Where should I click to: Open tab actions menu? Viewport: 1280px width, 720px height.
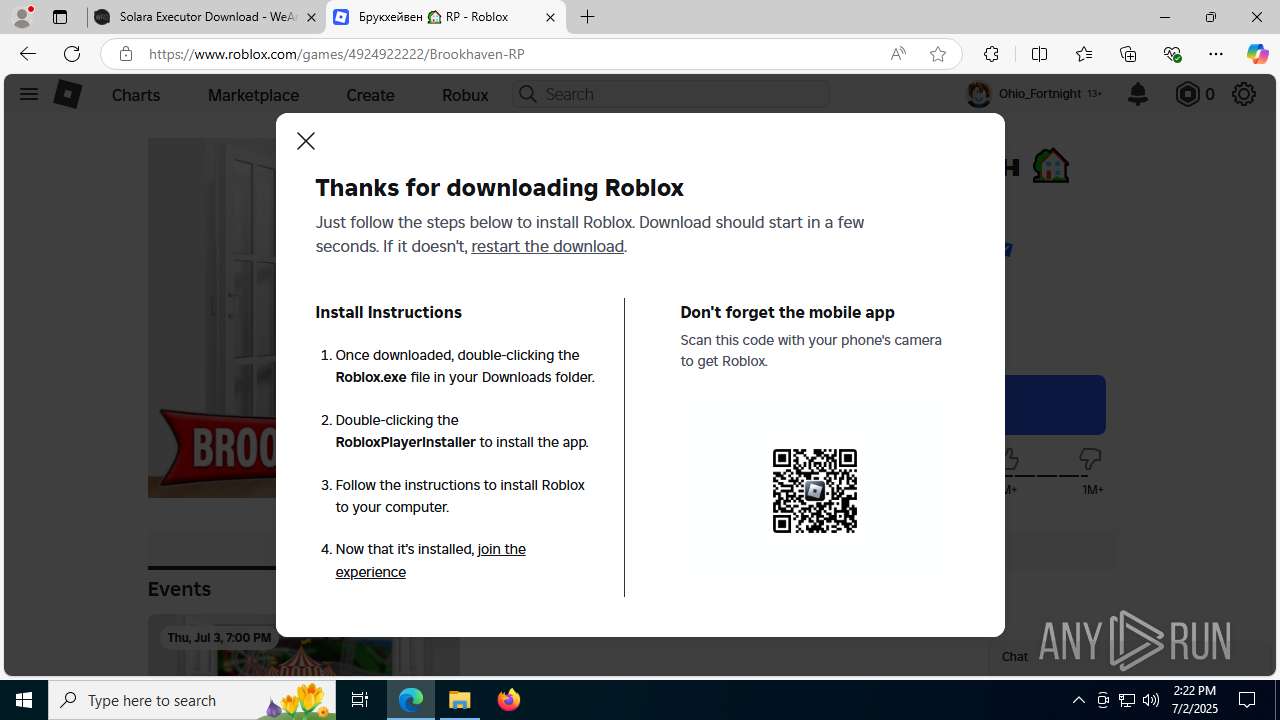click(60, 17)
